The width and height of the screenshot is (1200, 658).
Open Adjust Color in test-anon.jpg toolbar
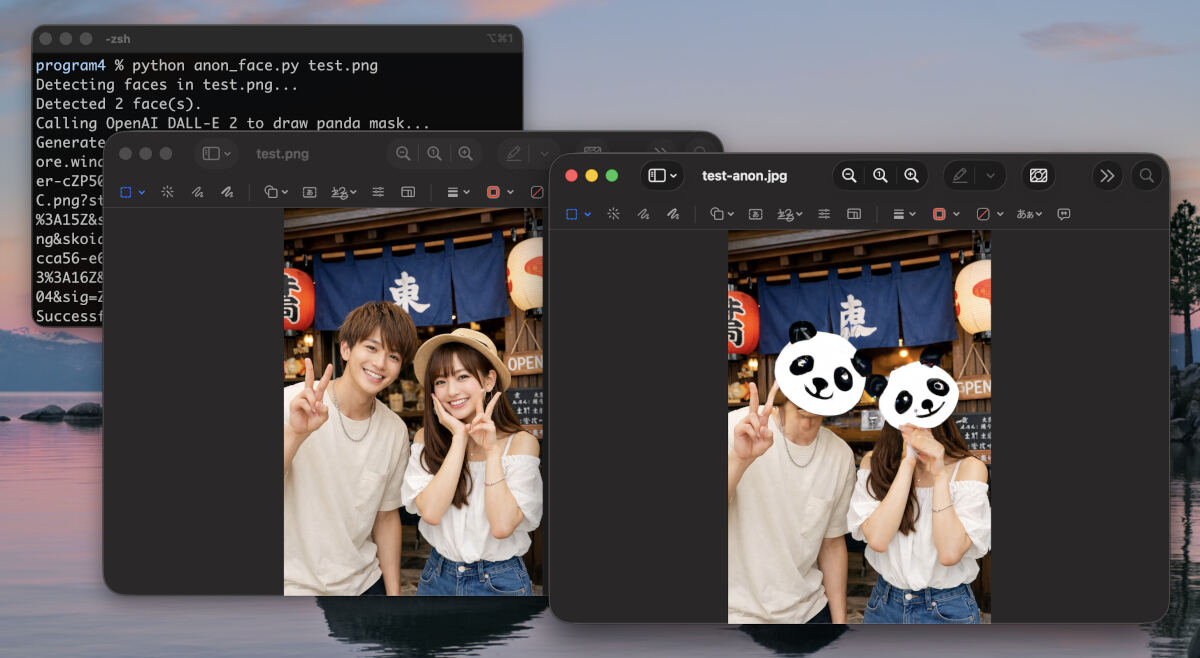click(x=824, y=214)
